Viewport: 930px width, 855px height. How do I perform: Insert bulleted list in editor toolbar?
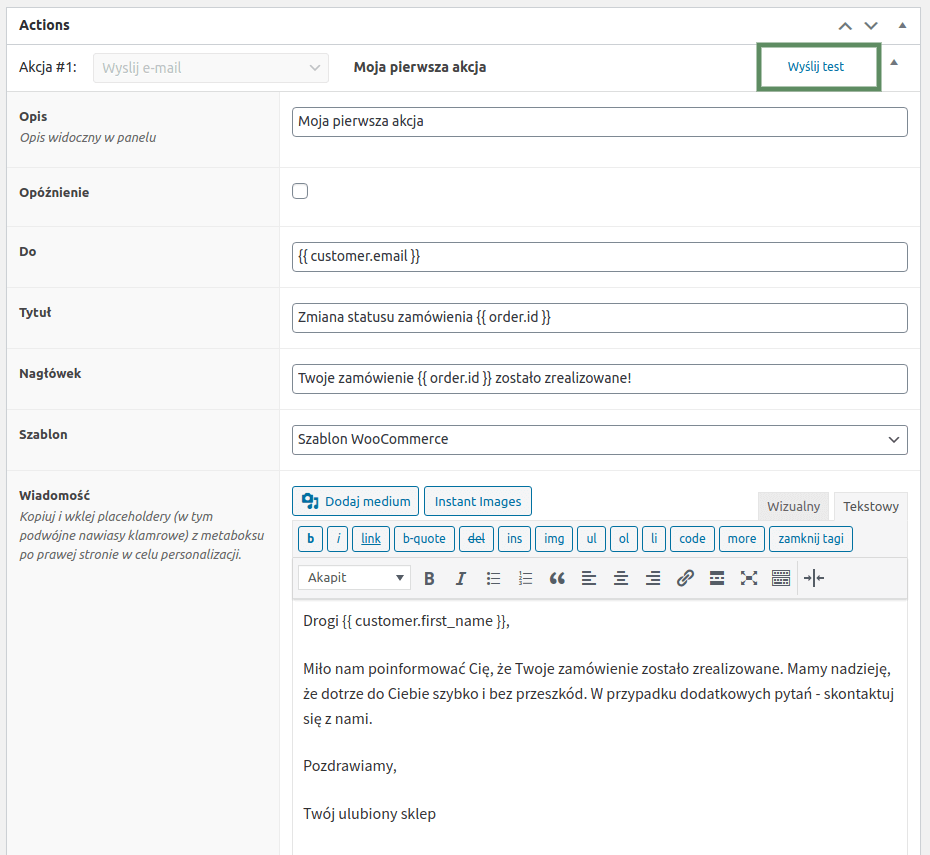493,578
